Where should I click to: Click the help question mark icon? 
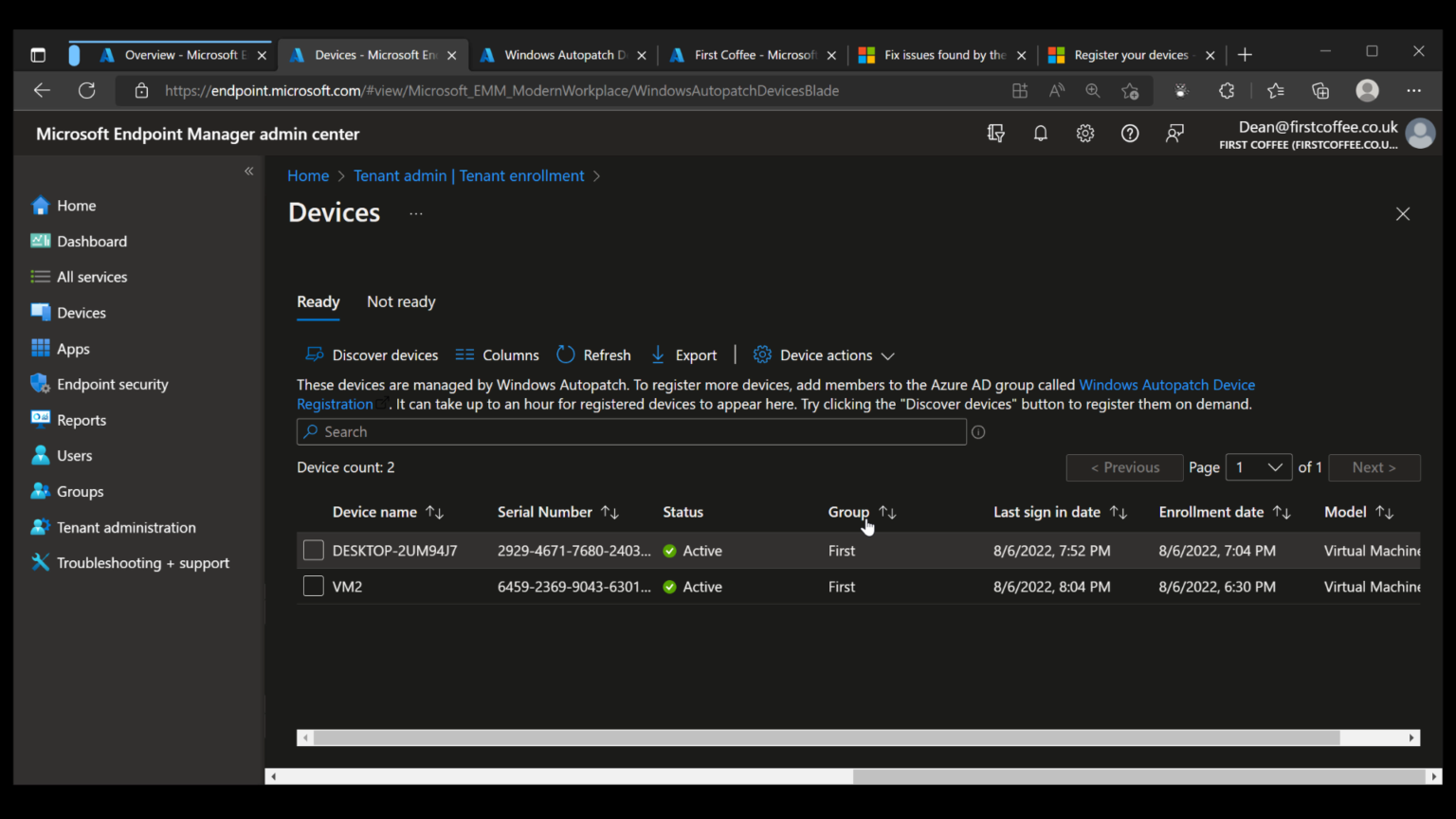click(x=1130, y=134)
